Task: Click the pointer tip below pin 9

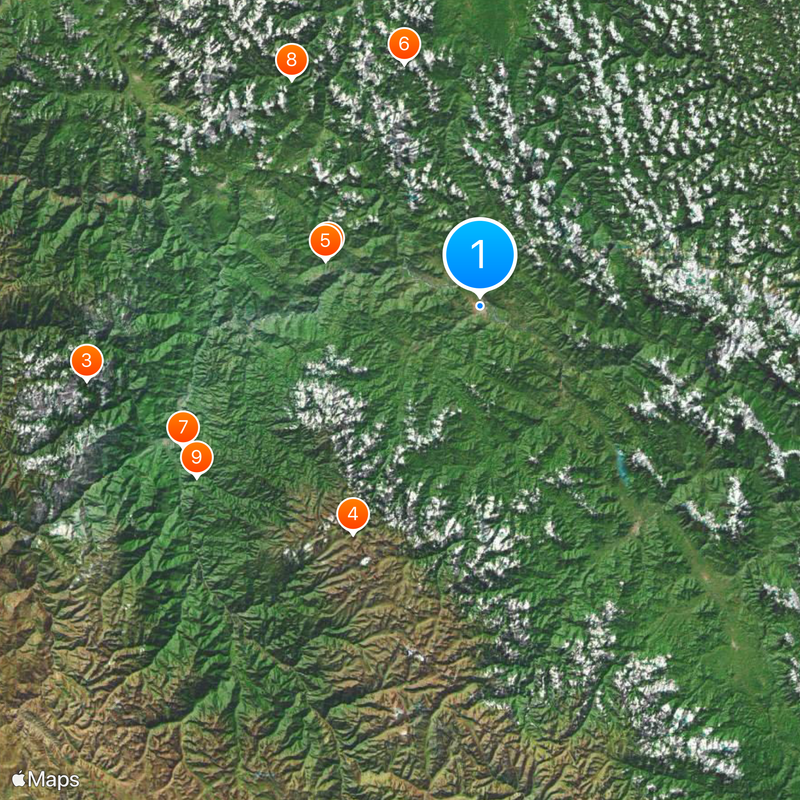Action: point(196,477)
